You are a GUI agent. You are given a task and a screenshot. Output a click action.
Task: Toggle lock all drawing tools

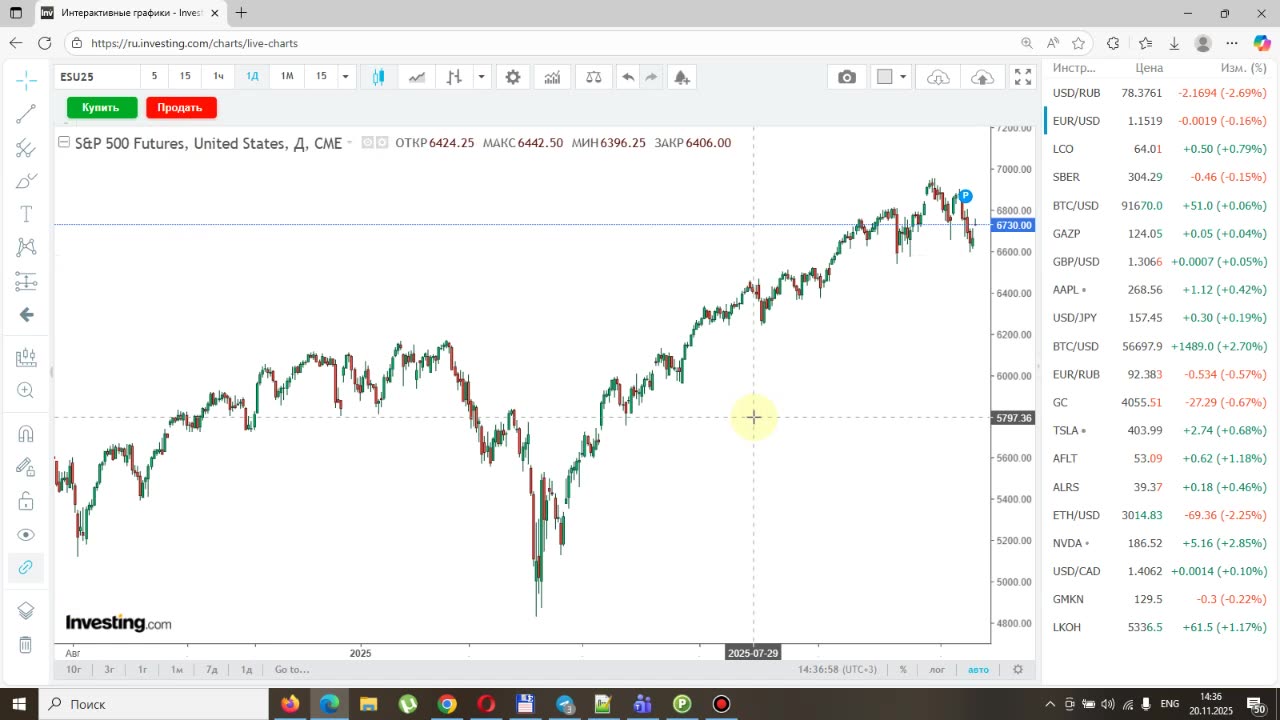click(26, 500)
